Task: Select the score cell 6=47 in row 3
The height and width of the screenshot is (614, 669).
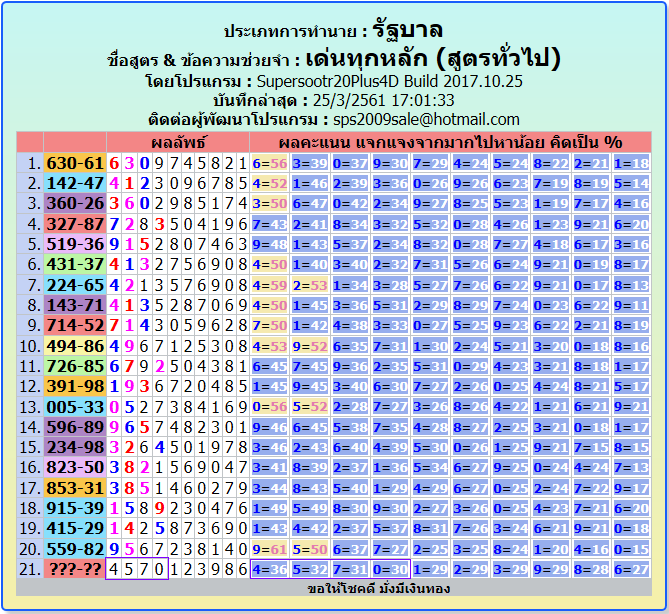Action: point(310,204)
